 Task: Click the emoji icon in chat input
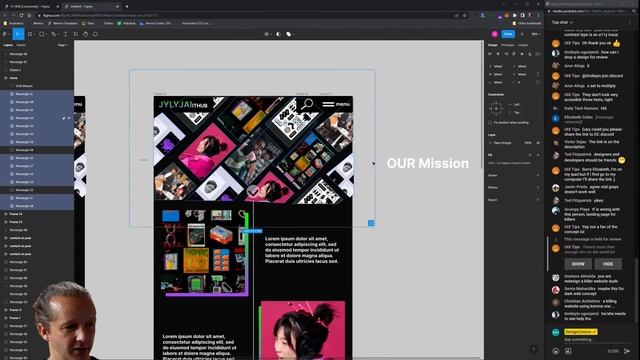tap(556, 351)
